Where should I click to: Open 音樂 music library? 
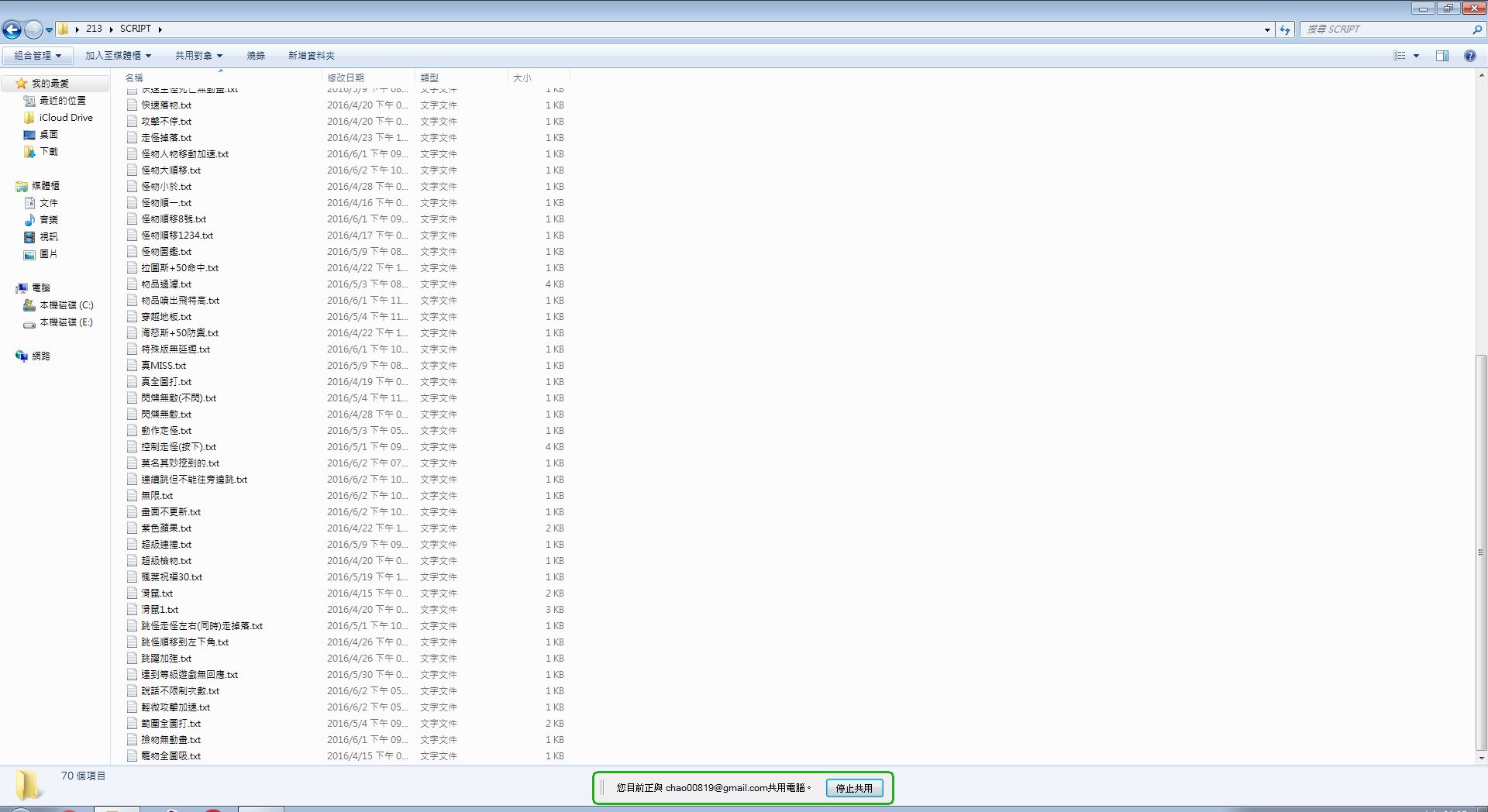(x=40, y=220)
